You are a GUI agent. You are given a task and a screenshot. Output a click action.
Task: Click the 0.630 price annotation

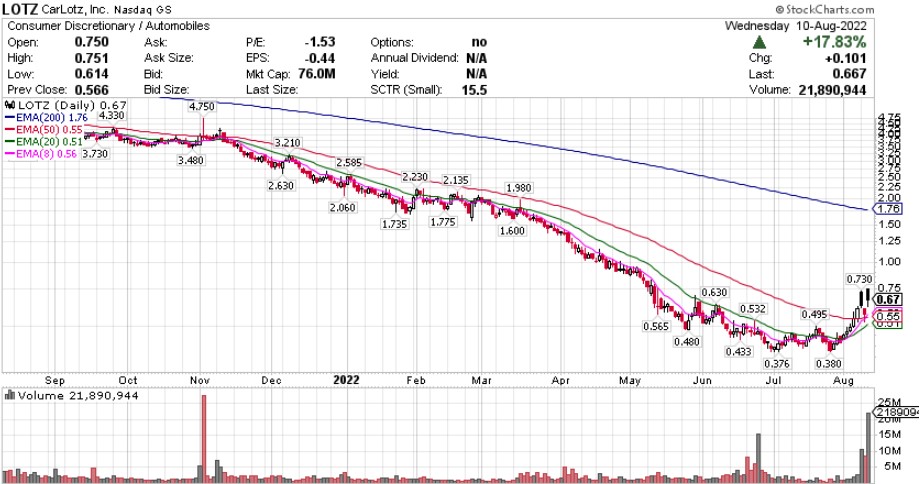pos(714,292)
